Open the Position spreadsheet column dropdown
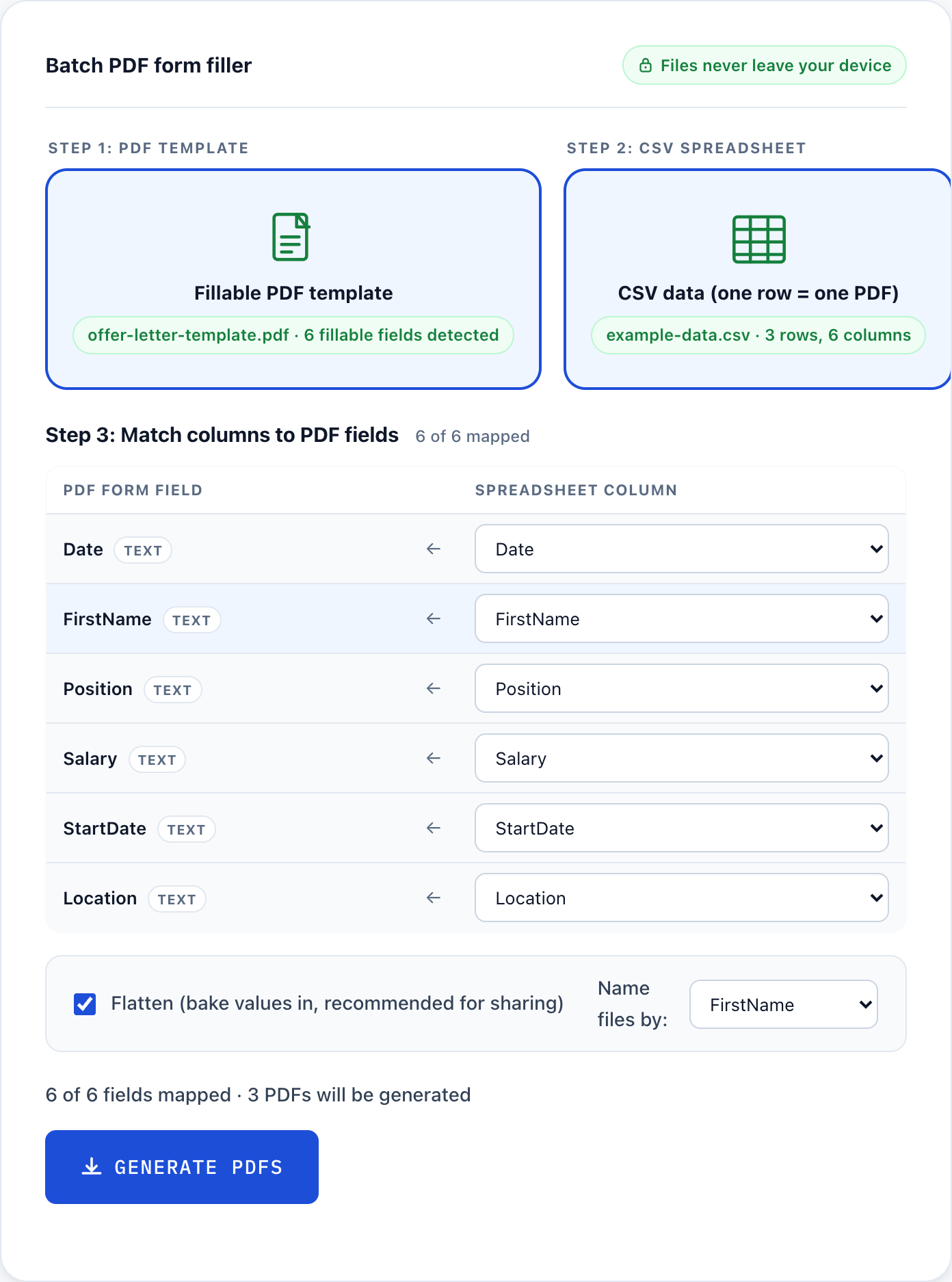Viewport: 952px width, 1282px height. click(x=681, y=688)
